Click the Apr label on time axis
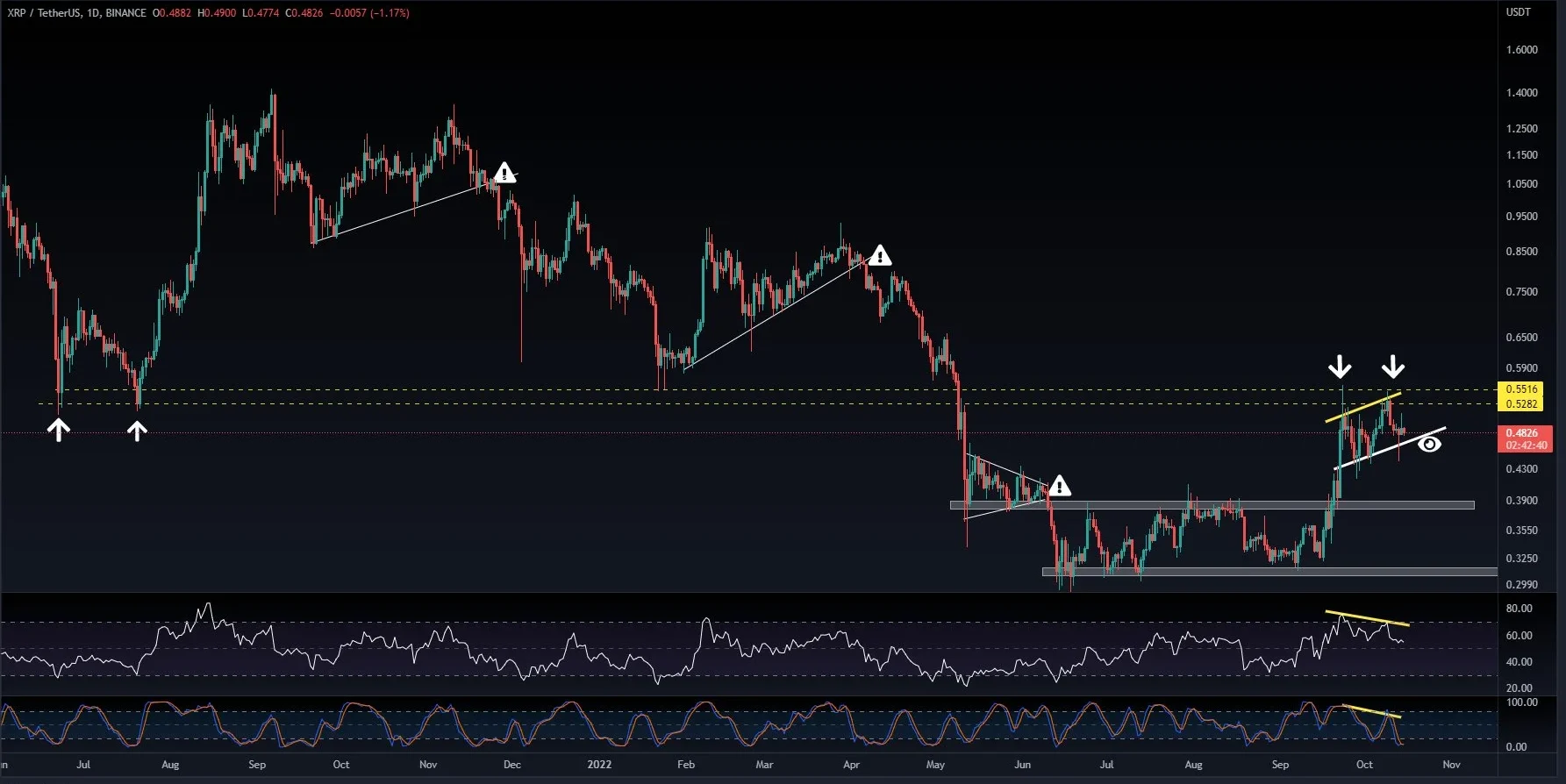This screenshot has height=784, width=1566. point(851,765)
